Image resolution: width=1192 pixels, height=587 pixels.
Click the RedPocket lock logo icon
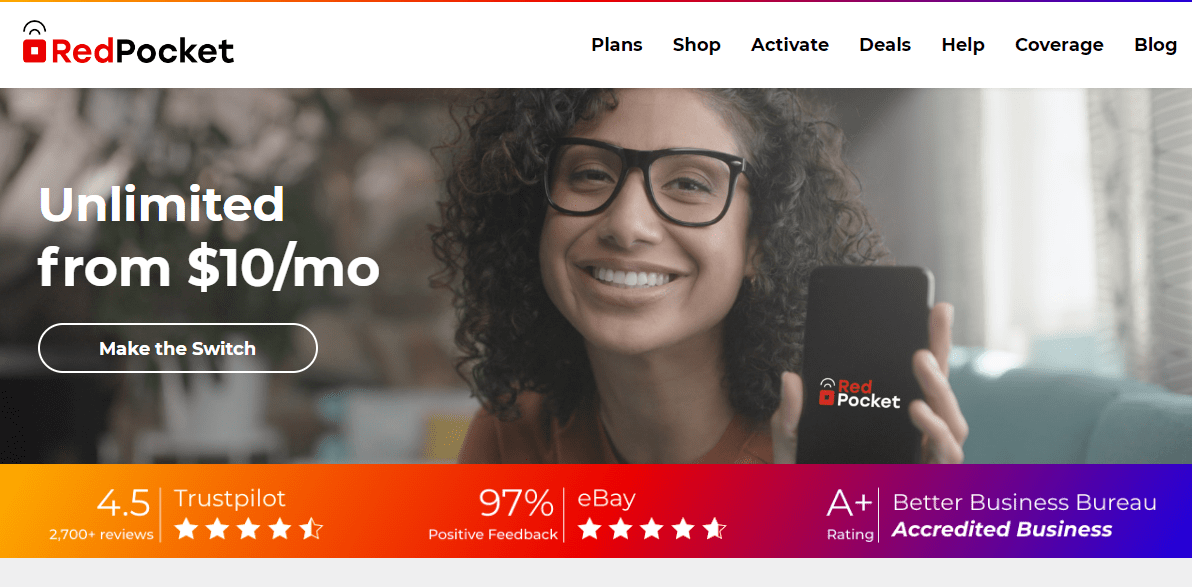pyautogui.click(x=34, y=42)
